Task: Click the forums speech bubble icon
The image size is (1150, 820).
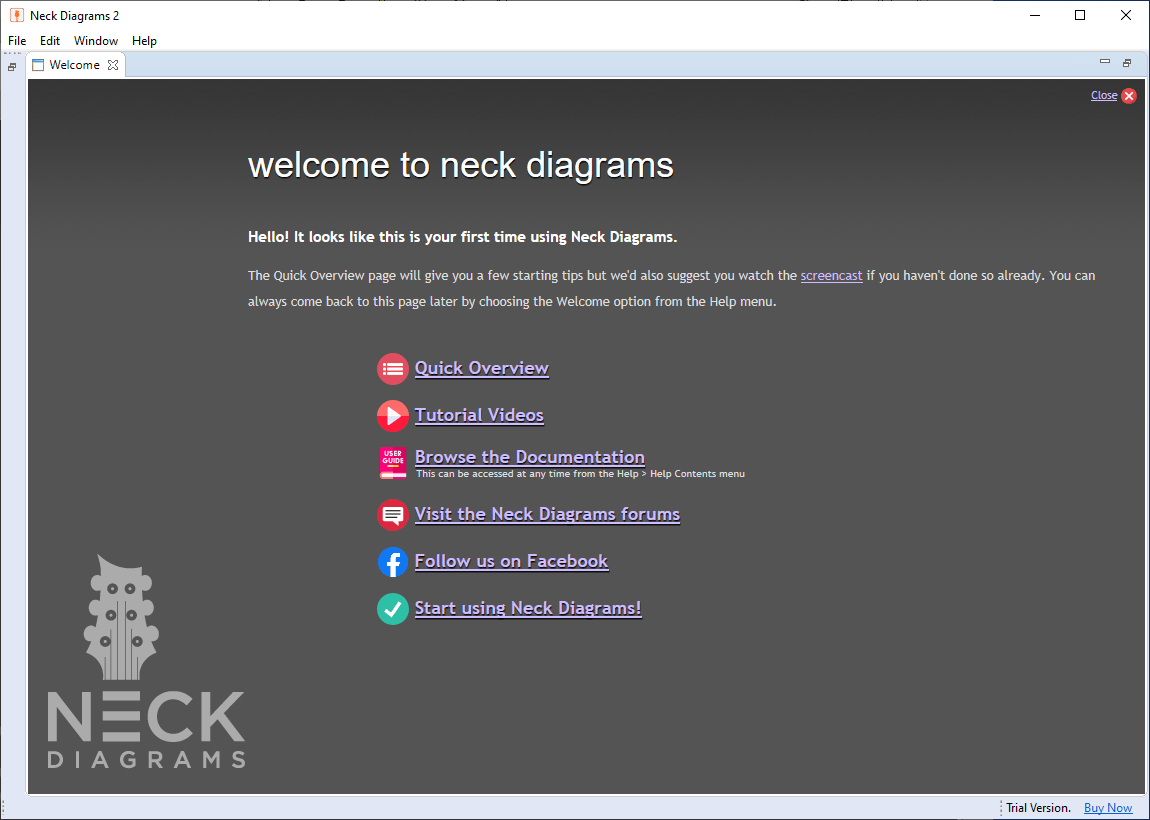Action: point(393,514)
